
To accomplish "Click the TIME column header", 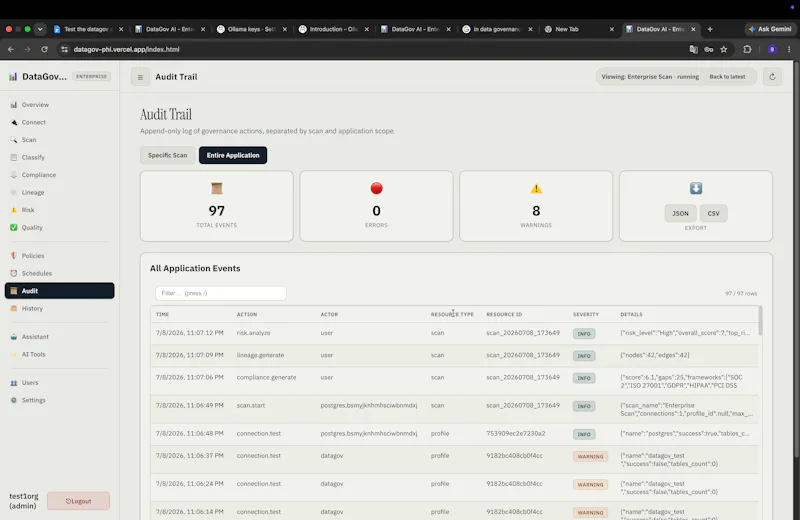I will [162, 314].
